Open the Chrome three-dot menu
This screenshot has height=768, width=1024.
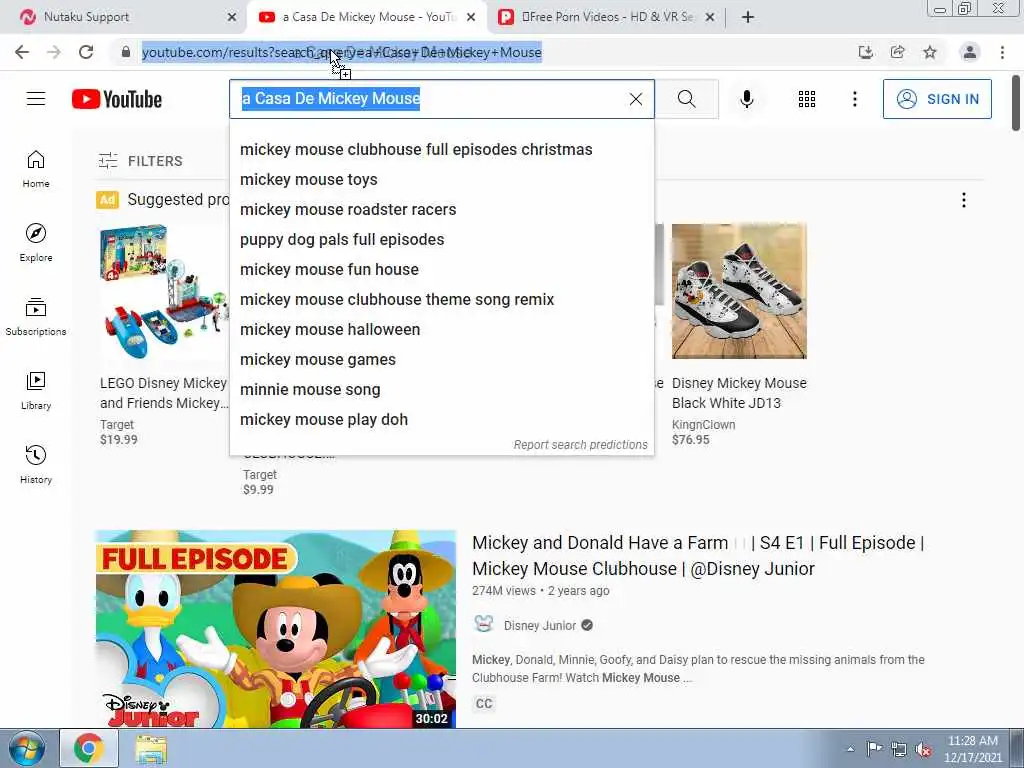coord(1002,52)
